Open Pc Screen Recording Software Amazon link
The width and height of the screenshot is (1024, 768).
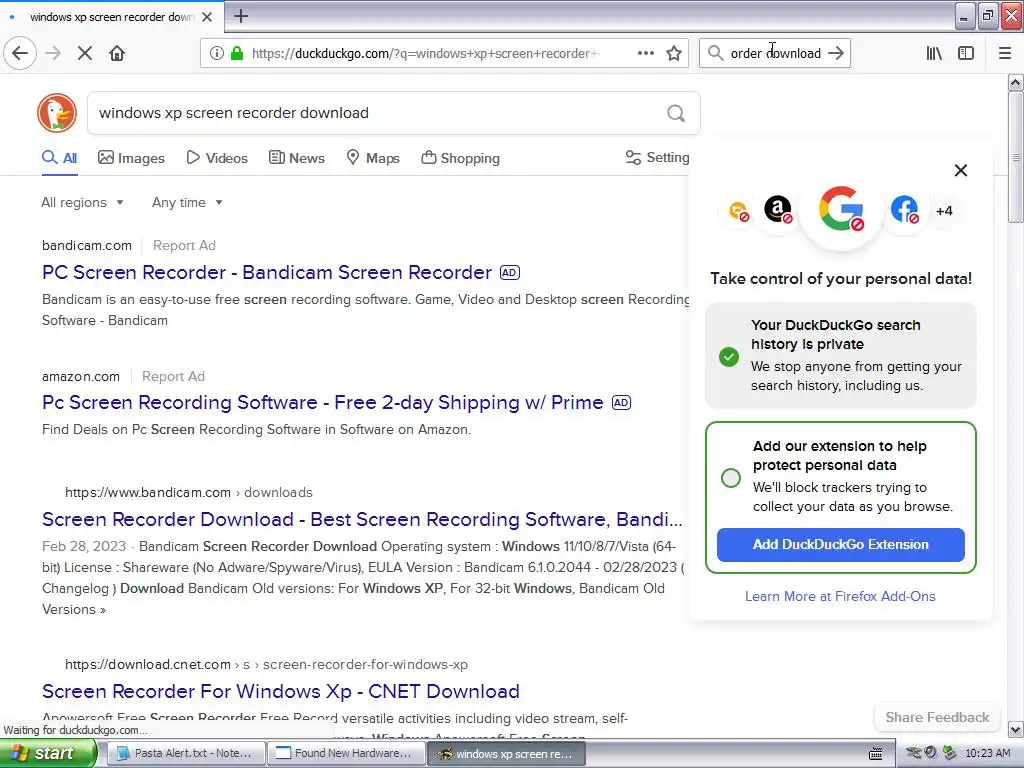[x=323, y=402]
